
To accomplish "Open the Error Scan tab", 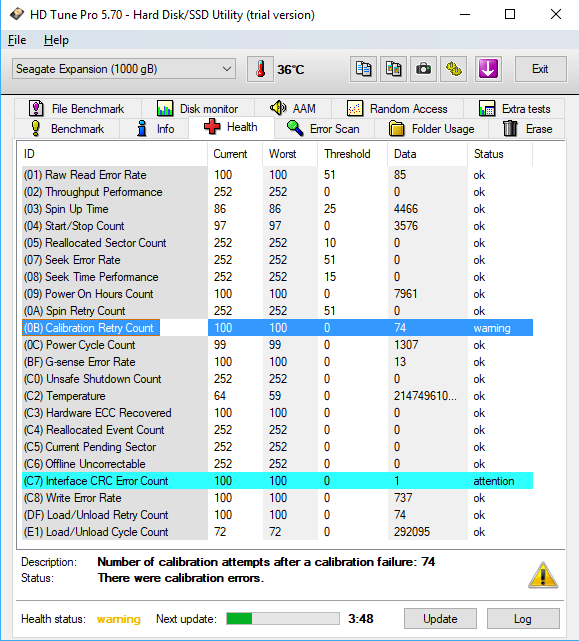I will (x=324, y=129).
